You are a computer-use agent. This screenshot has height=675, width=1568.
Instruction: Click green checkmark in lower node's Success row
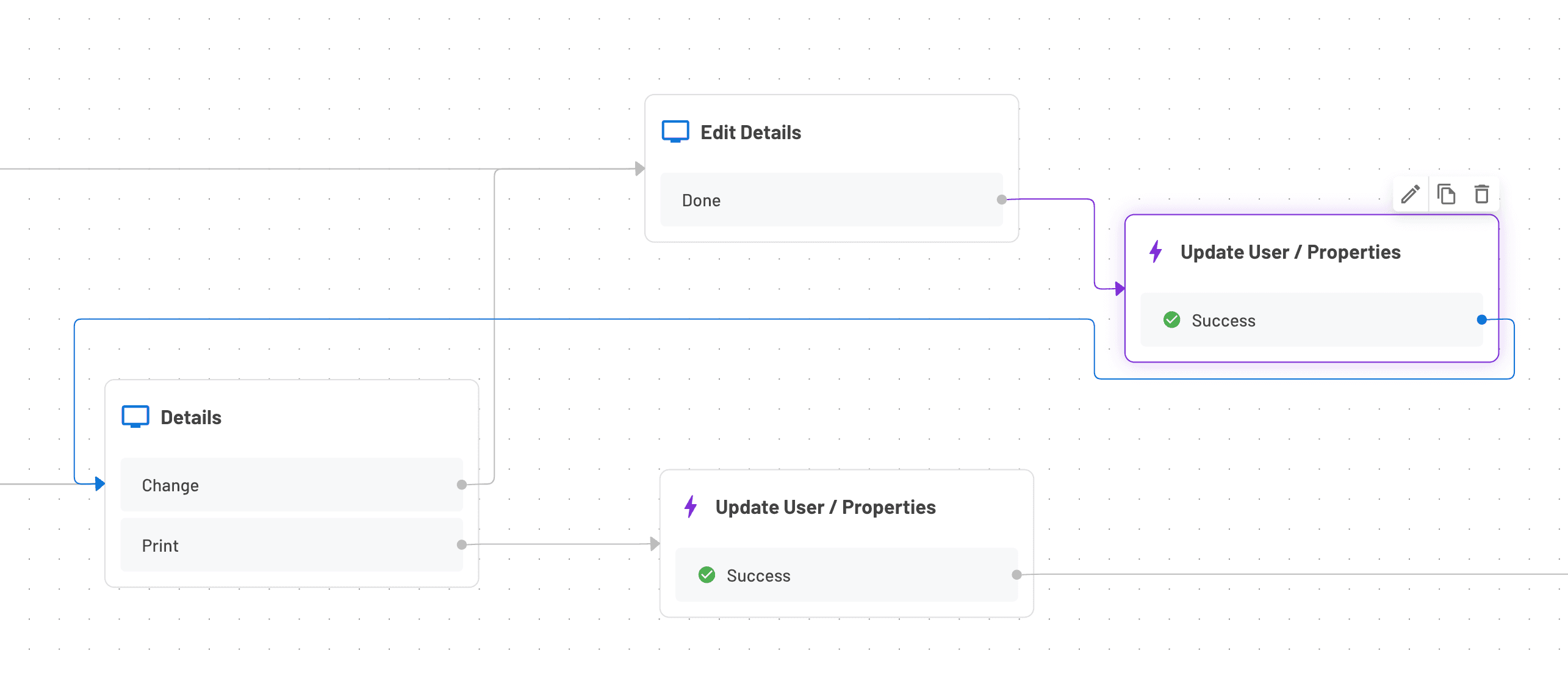click(x=707, y=575)
